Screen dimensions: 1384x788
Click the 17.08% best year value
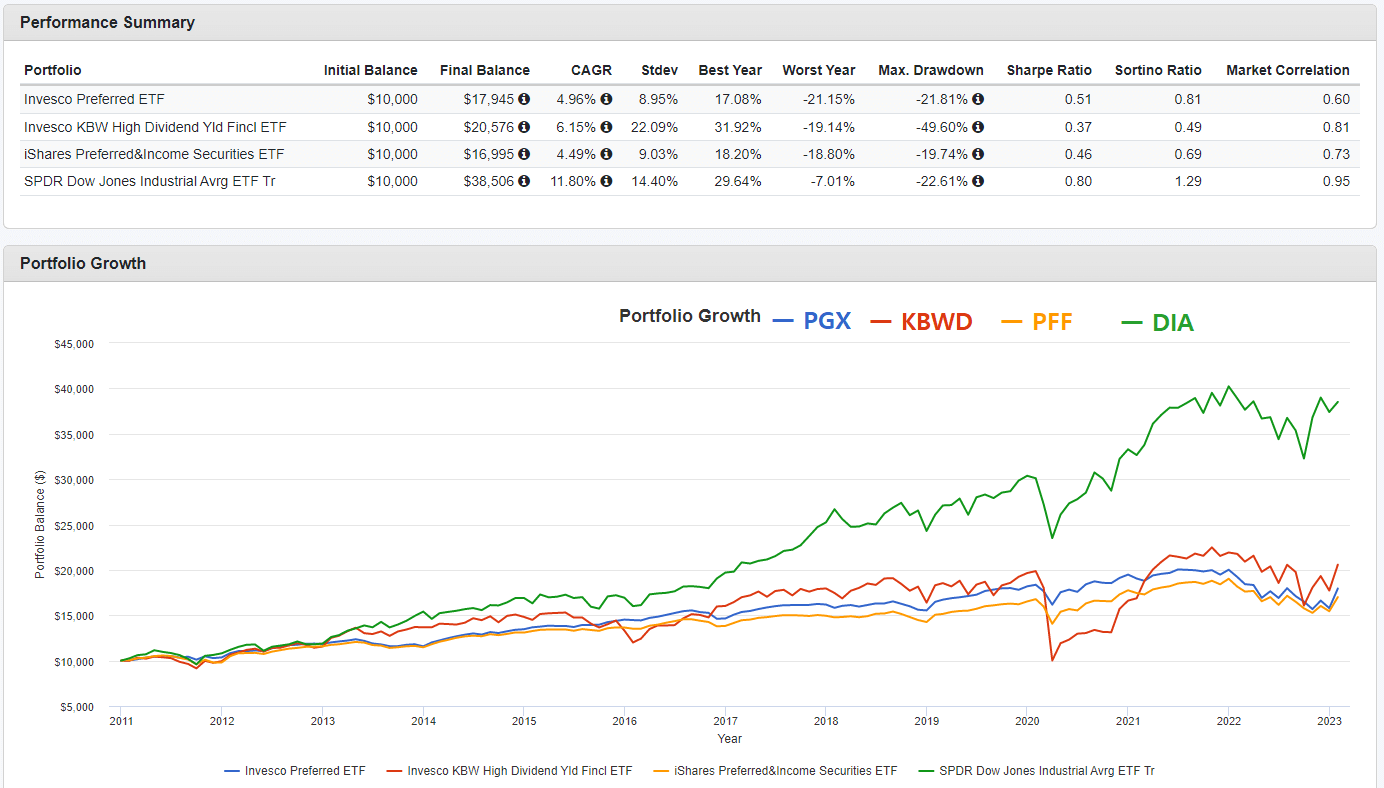click(739, 100)
